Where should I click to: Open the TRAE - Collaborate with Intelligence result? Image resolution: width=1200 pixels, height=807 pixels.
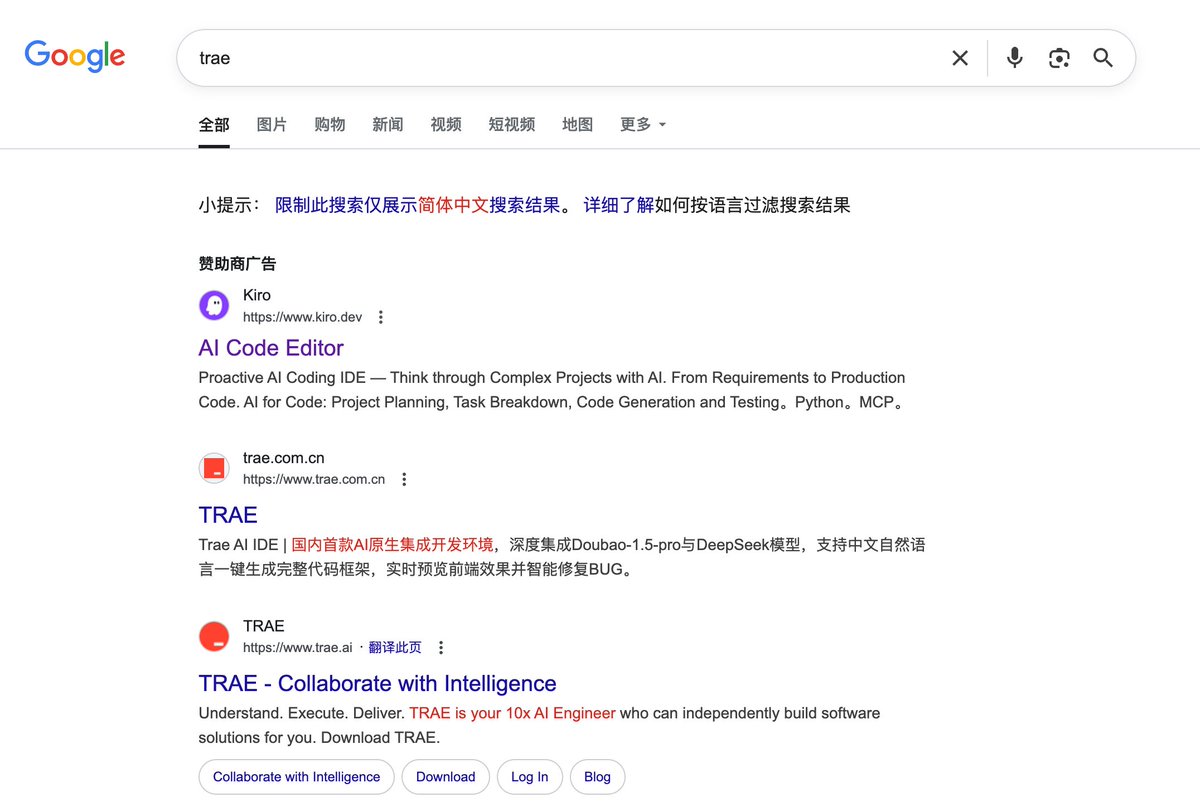376,683
